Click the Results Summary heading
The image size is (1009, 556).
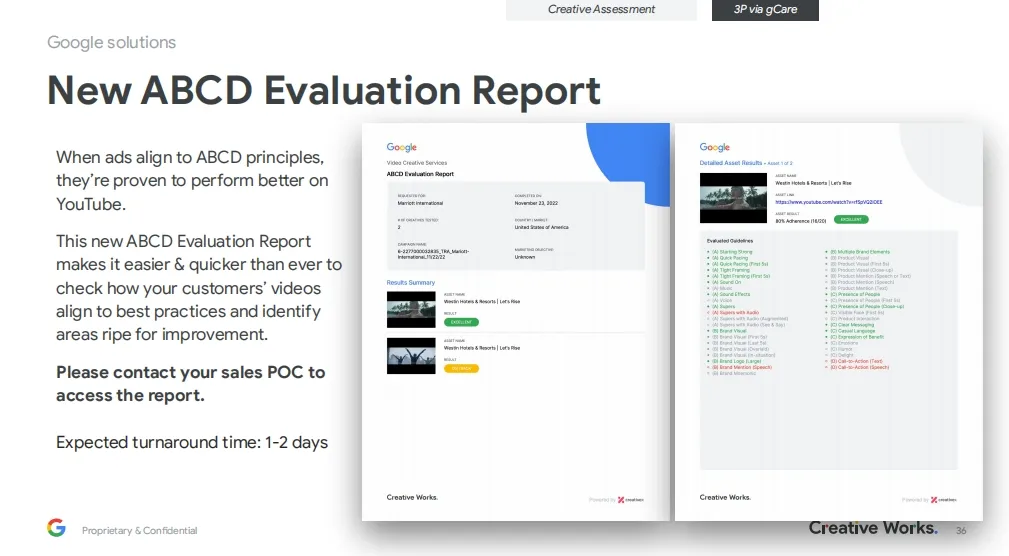coord(411,283)
